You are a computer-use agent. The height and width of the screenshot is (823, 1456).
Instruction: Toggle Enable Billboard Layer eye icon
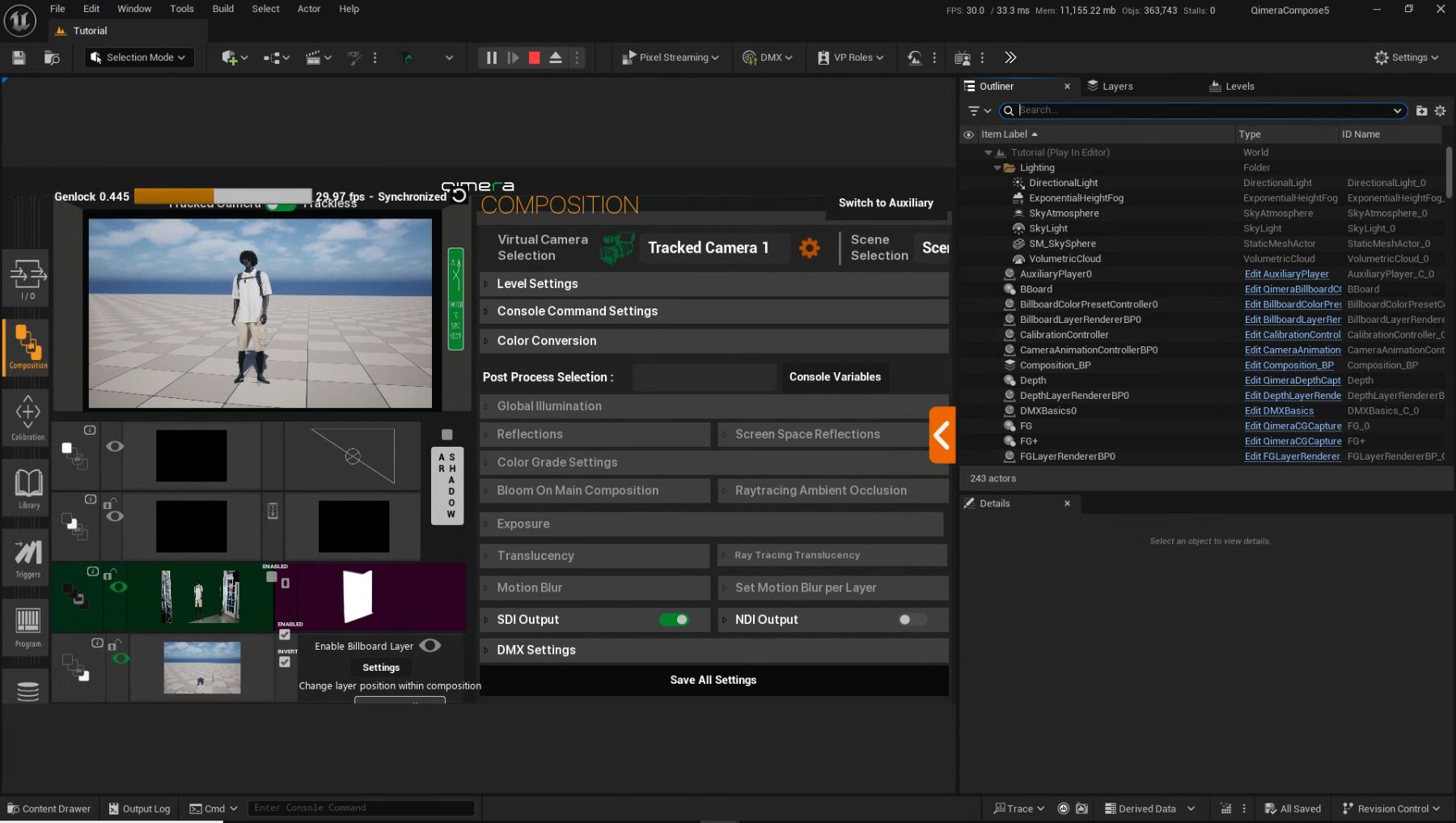click(x=430, y=646)
